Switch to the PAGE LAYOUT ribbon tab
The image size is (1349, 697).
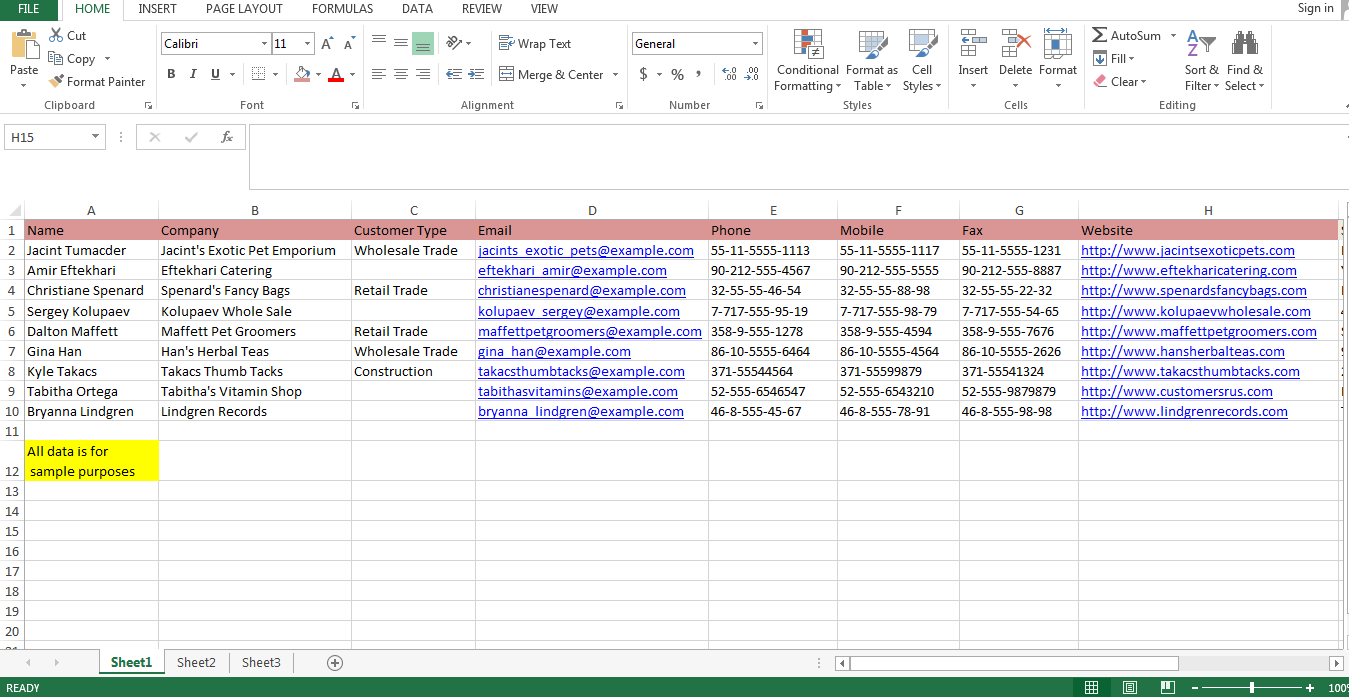click(244, 9)
